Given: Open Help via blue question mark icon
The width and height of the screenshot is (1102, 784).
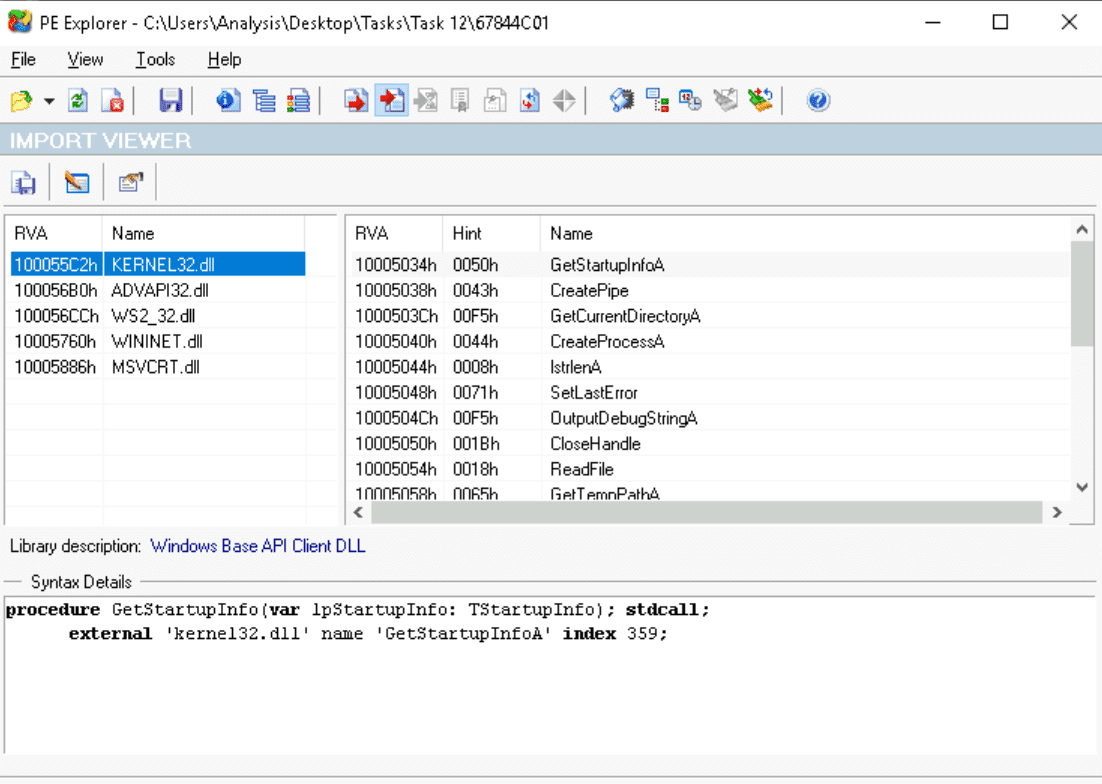Looking at the screenshot, I should (818, 100).
